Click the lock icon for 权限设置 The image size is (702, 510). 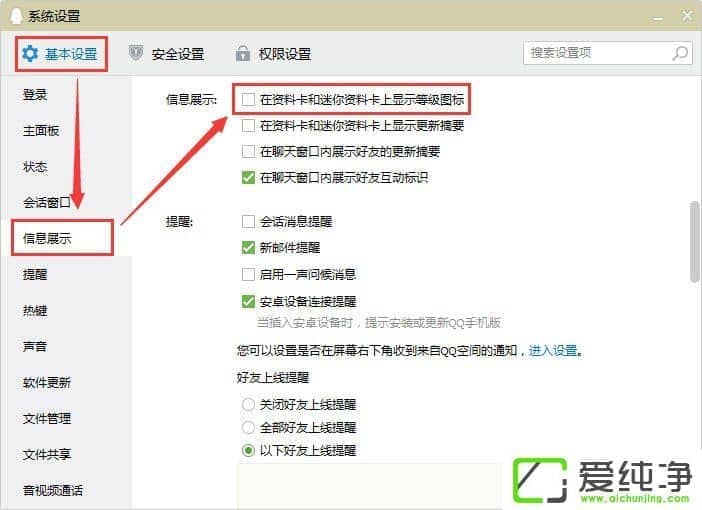[243, 53]
